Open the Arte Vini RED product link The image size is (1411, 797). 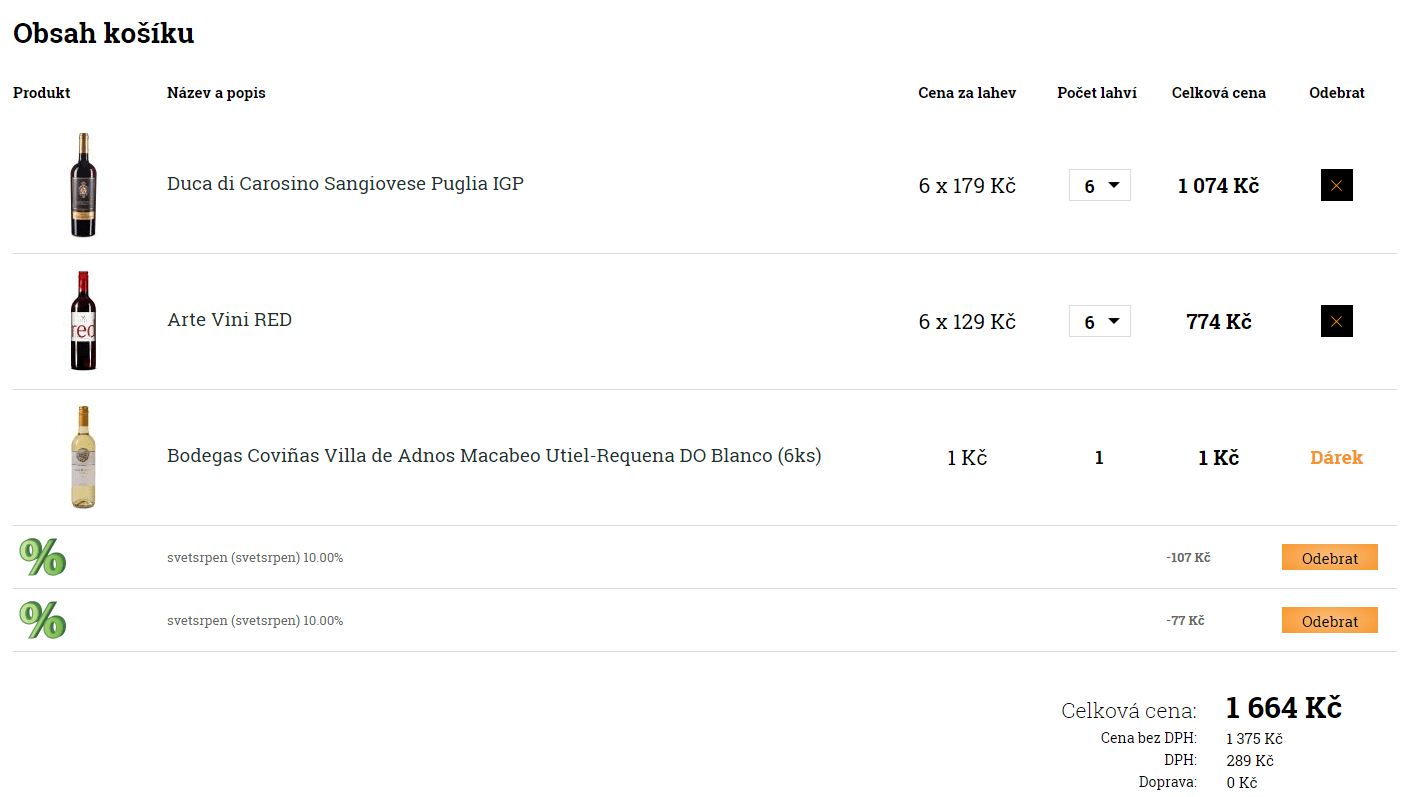click(x=229, y=320)
